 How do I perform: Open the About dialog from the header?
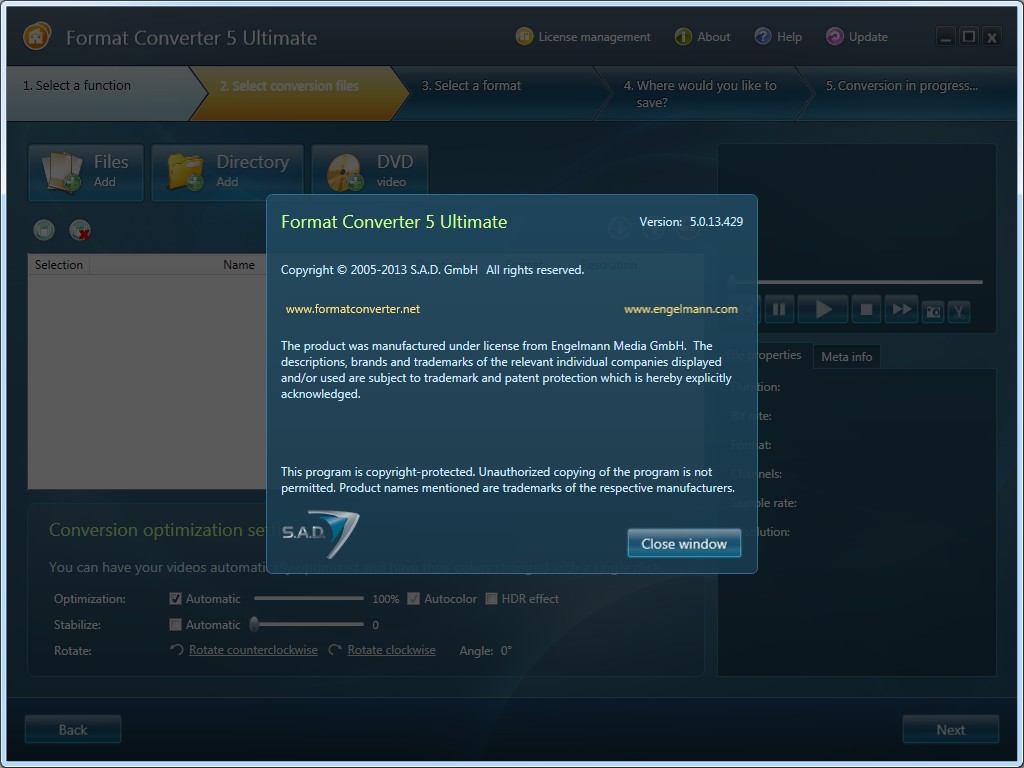tap(702, 37)
